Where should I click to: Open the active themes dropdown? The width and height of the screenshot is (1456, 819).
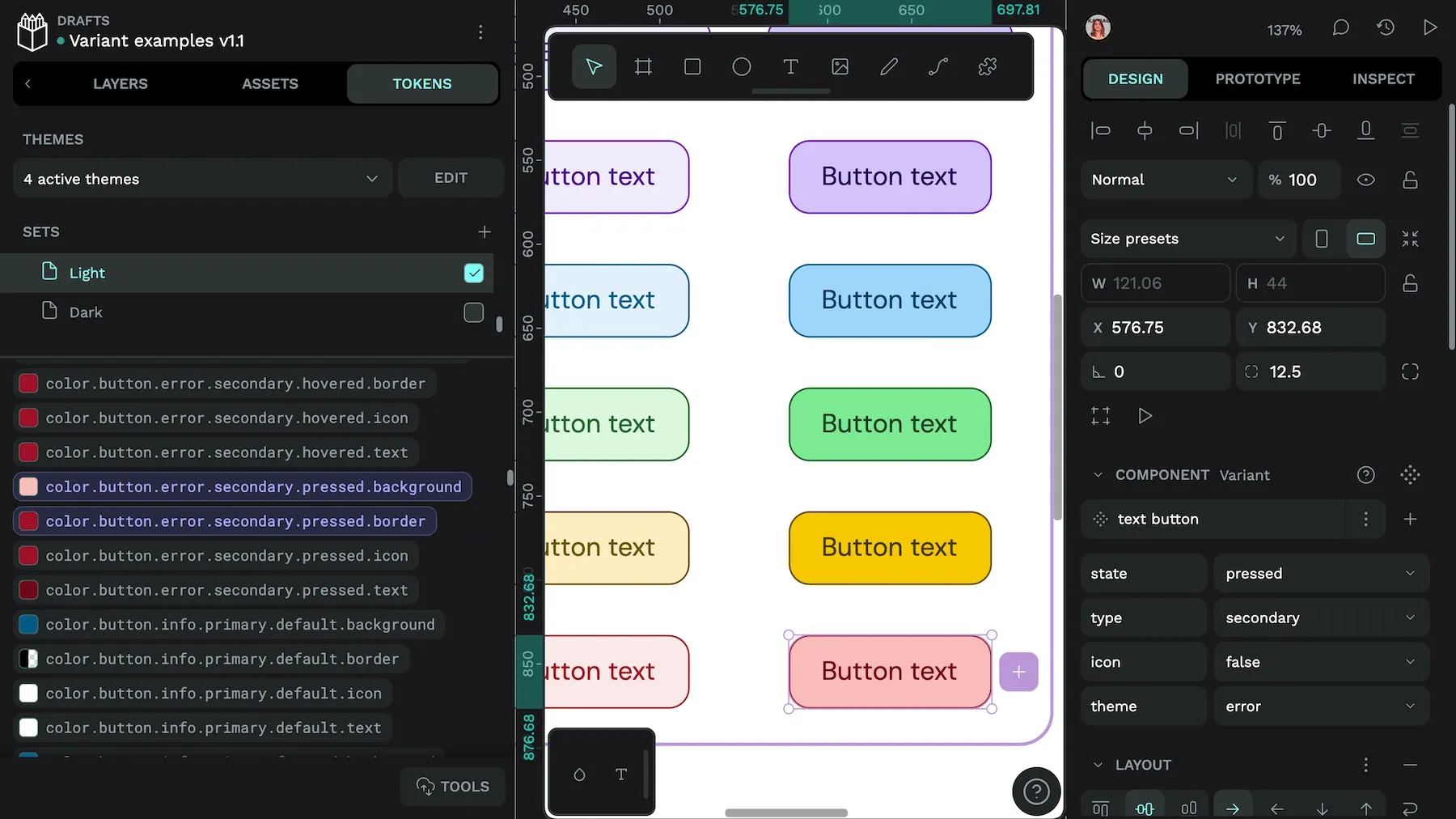(201, 178)
